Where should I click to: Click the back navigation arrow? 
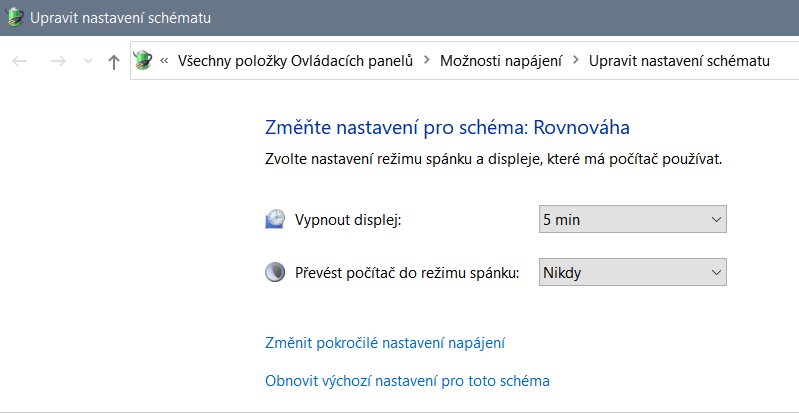[x=19, y=62]
